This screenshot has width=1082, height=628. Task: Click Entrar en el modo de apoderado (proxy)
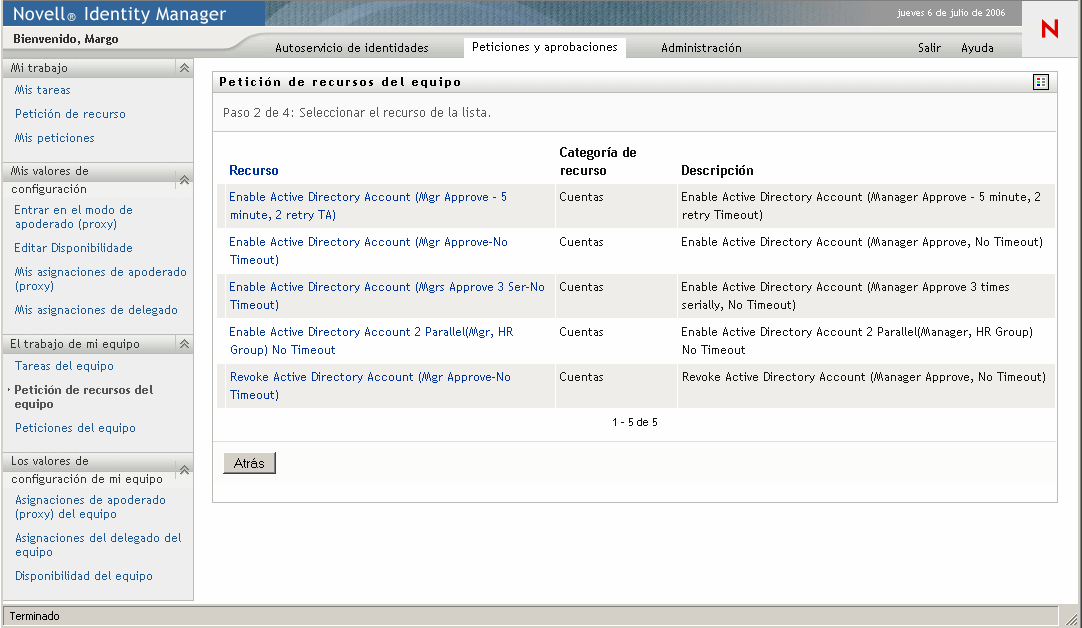[73, 217]
